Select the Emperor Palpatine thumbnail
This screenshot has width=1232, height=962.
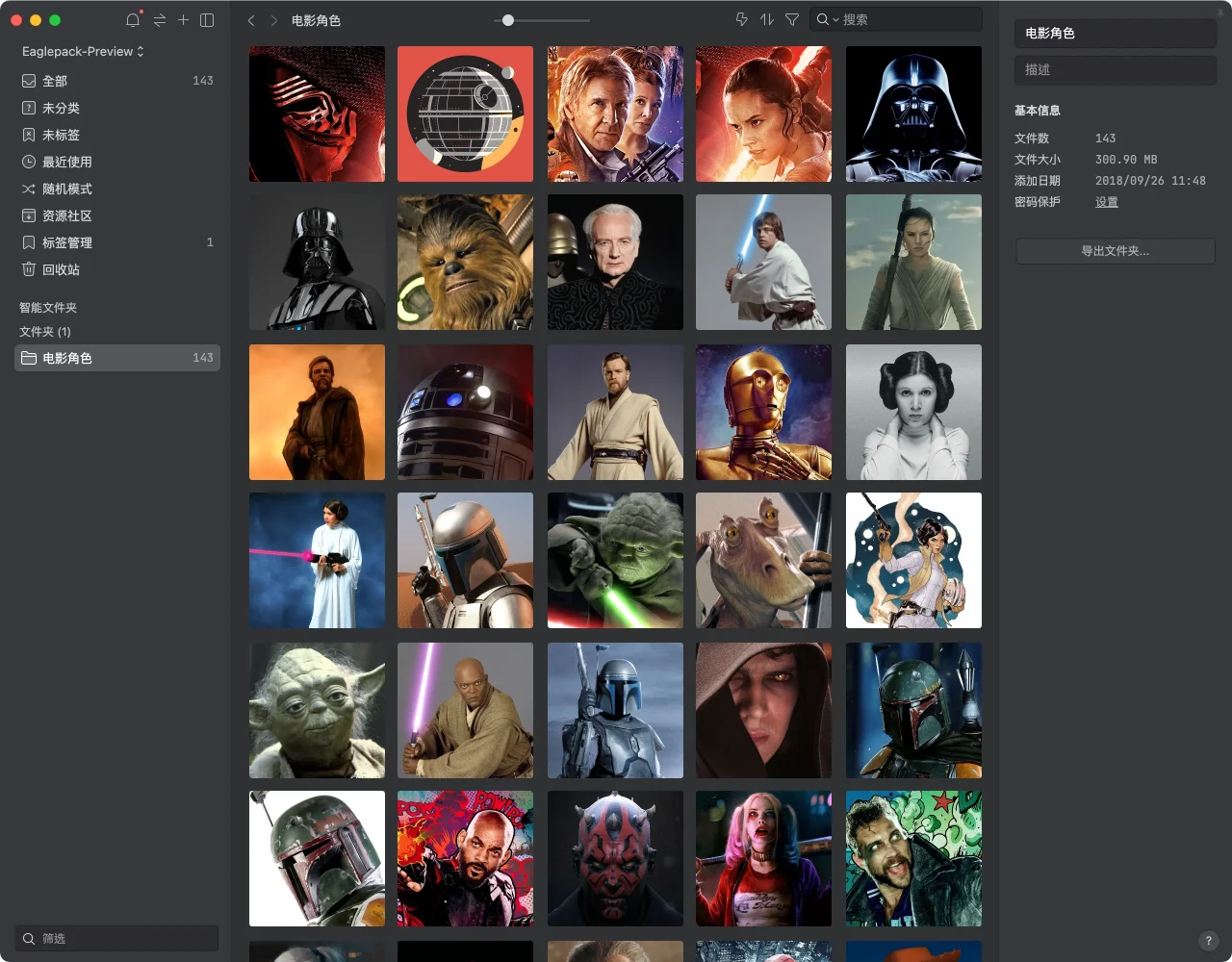tap(615, 263)
